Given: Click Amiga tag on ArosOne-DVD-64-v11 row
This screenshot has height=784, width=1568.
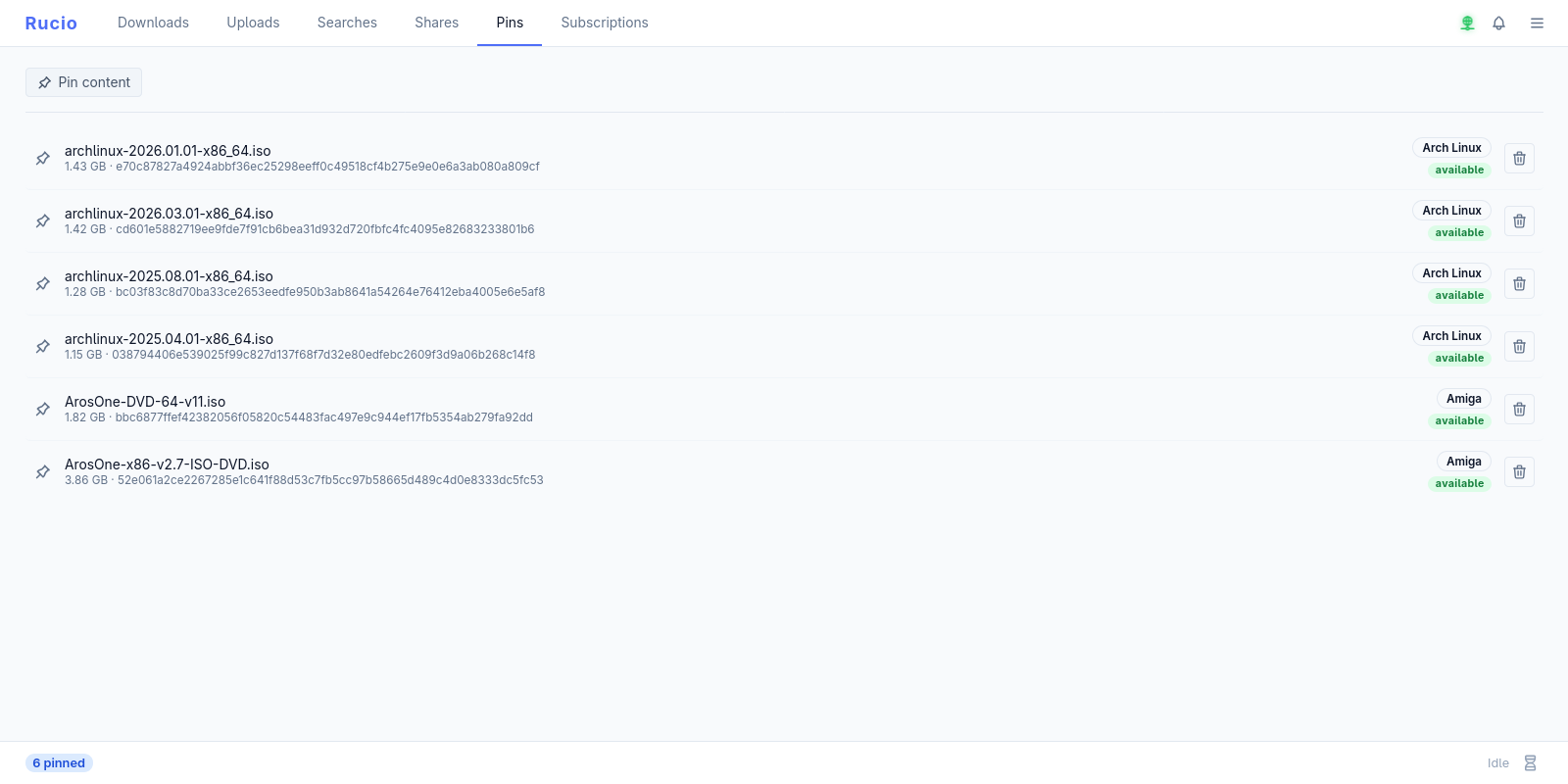Looking at the screenshot, I should tap(1464, 399).
